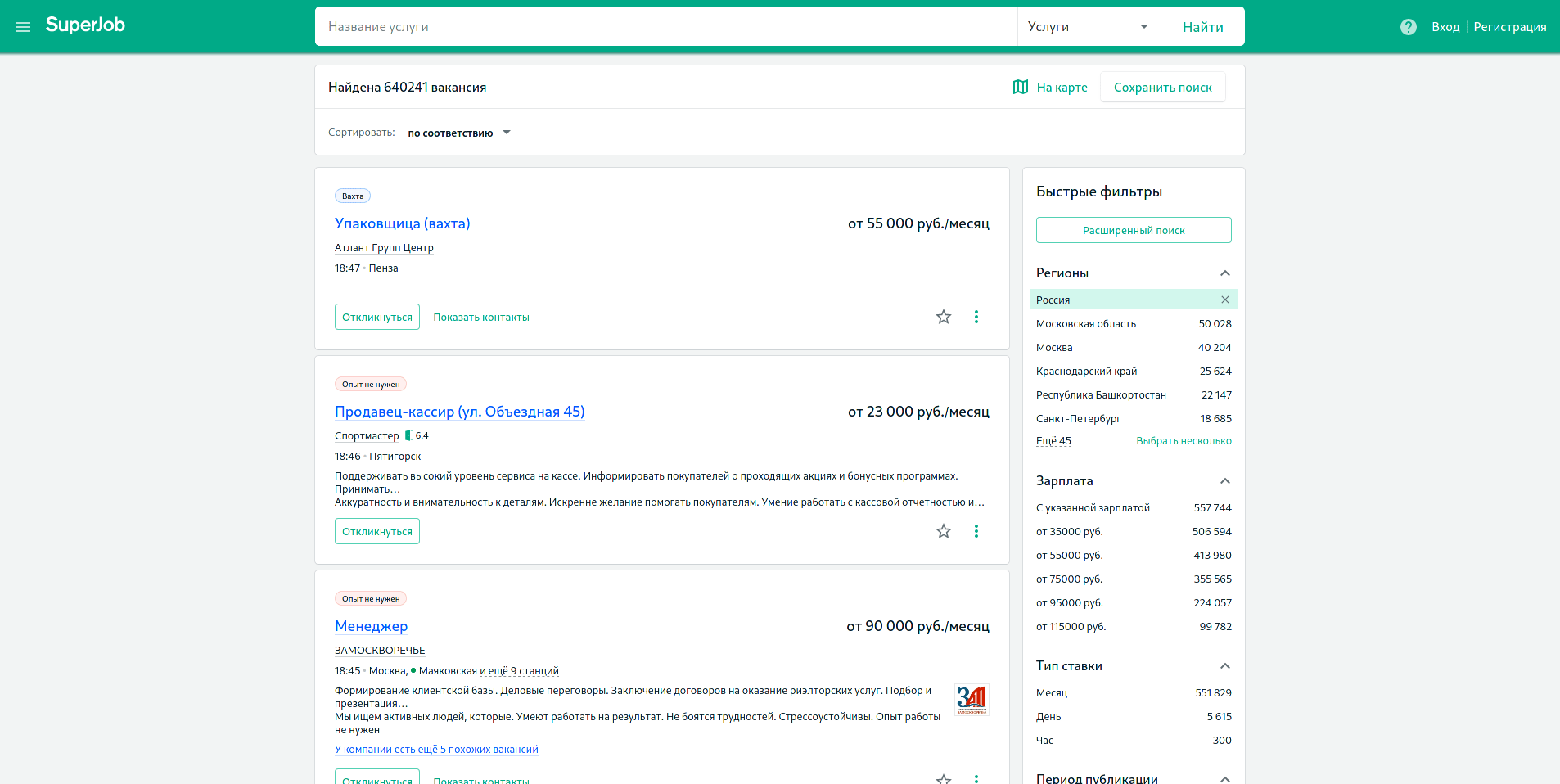
Task: Open the hamburger menu
Action: pos(23,27)
